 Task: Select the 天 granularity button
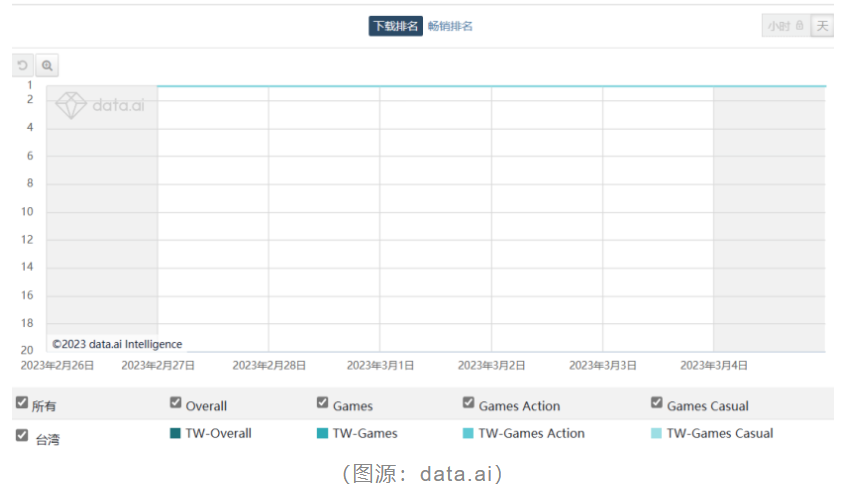(x=822, y=26)
